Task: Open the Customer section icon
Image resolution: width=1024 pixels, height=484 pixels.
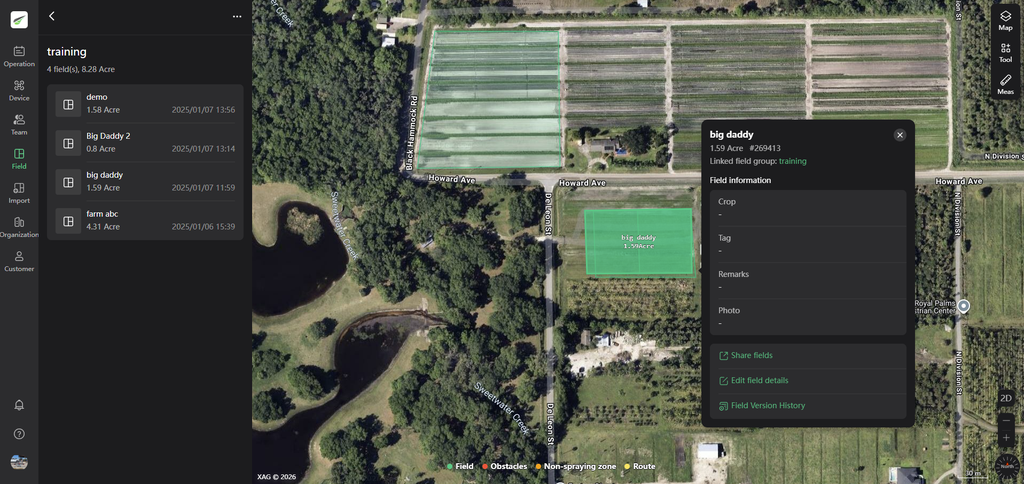Action: point(19,261)
